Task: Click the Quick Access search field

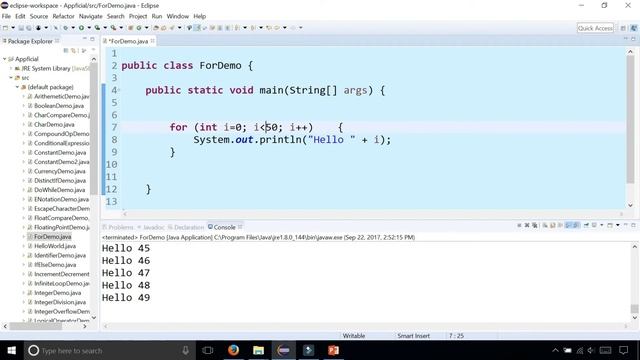Action: [x=595, y=28]
